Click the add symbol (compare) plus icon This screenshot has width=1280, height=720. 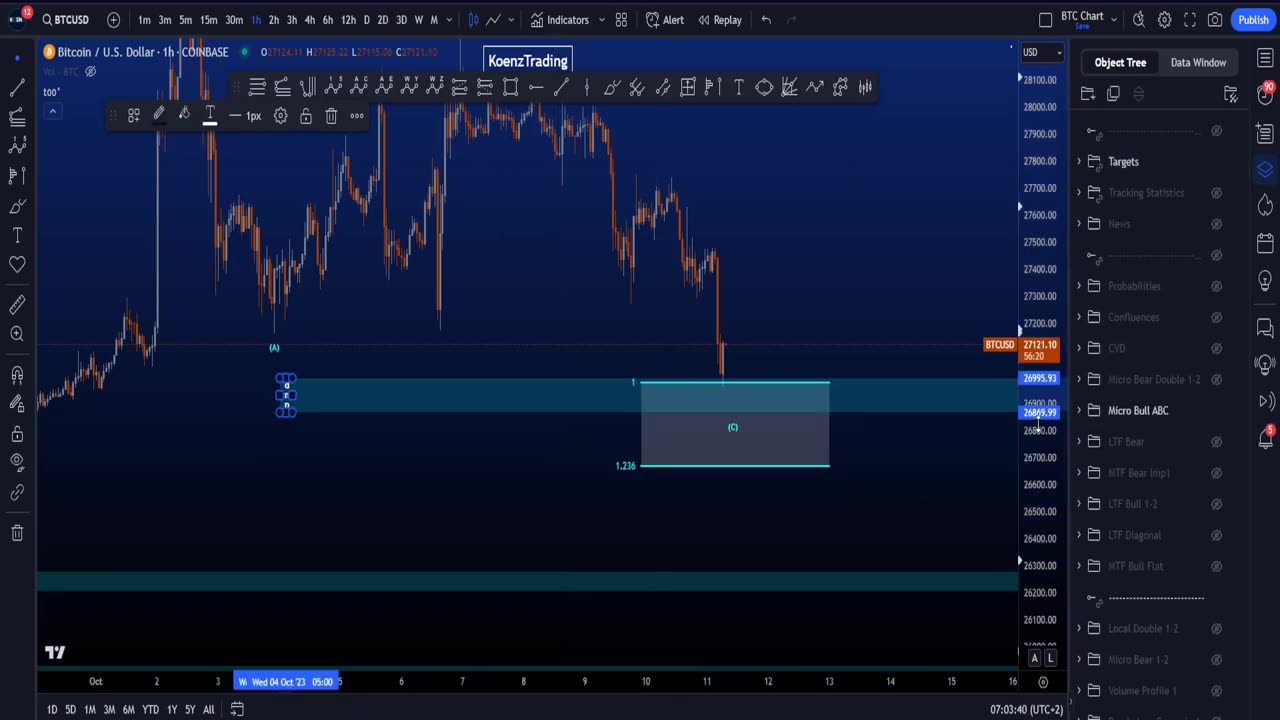coord(113,20)
